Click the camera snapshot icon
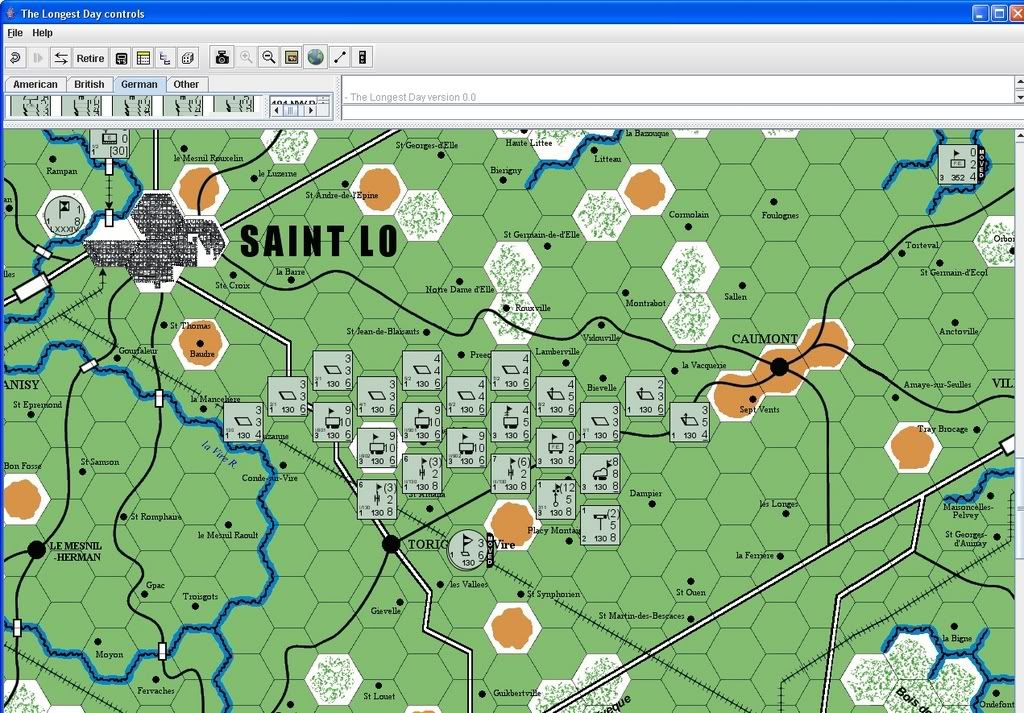 tap(222, 57)
